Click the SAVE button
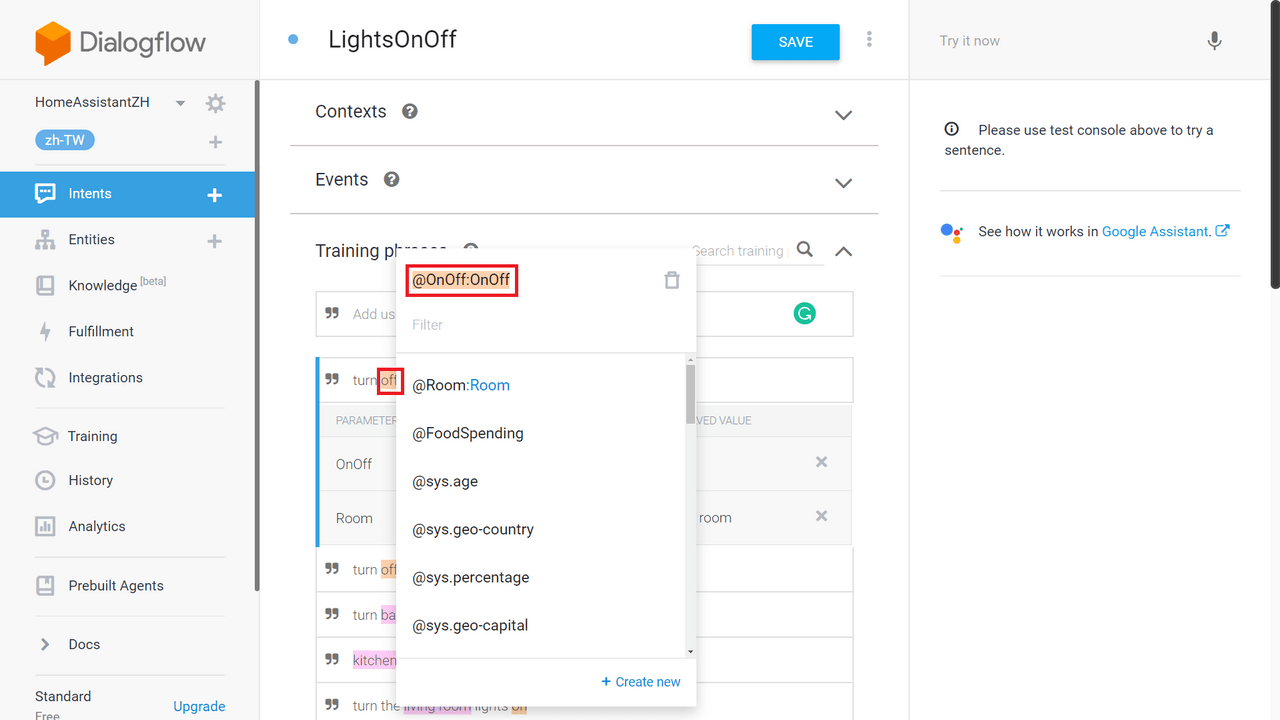The height and width of the screenshot is (720, 1280). point(795,42)
